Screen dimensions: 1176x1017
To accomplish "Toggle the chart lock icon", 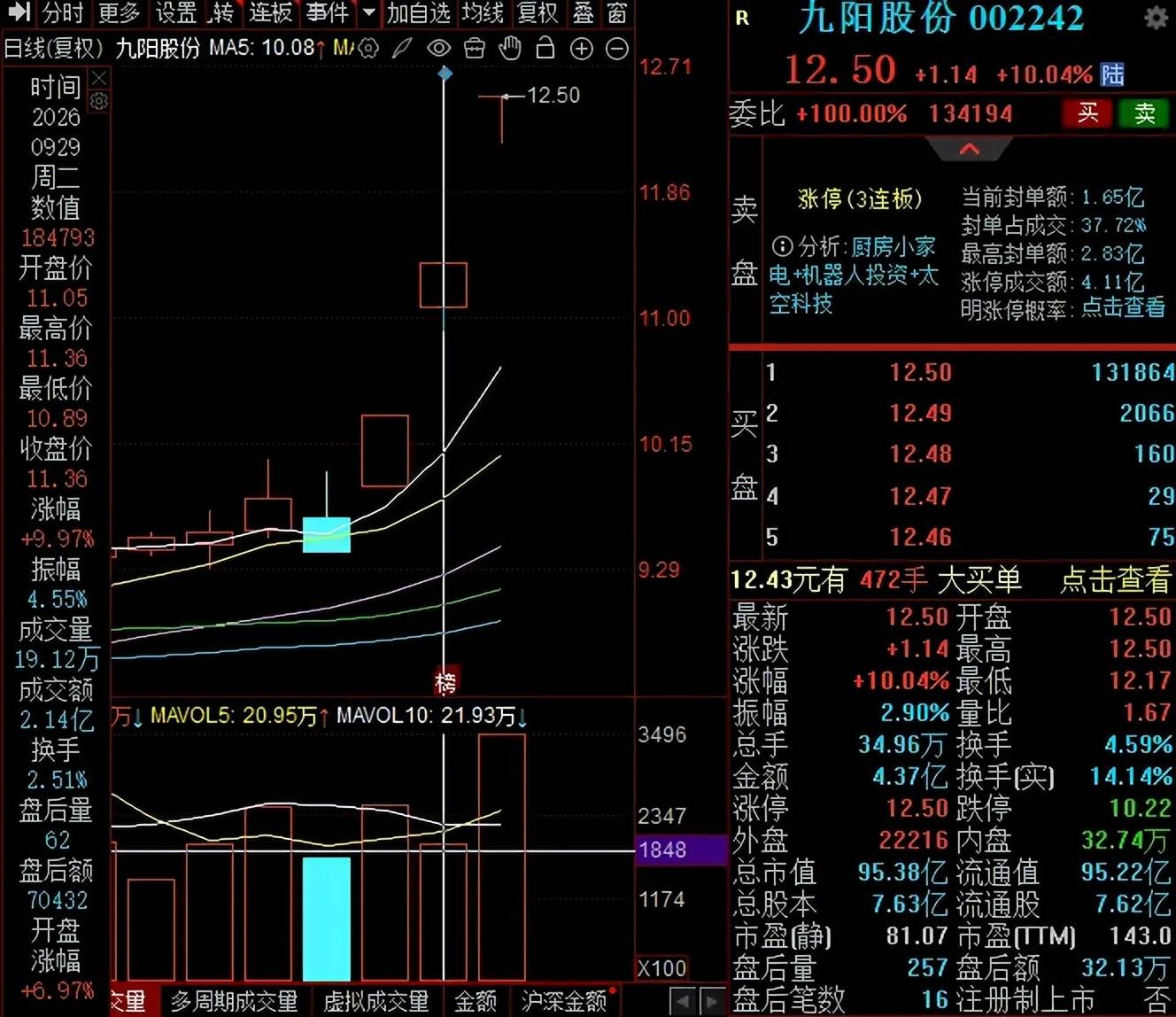I will (x=545, y=48).
